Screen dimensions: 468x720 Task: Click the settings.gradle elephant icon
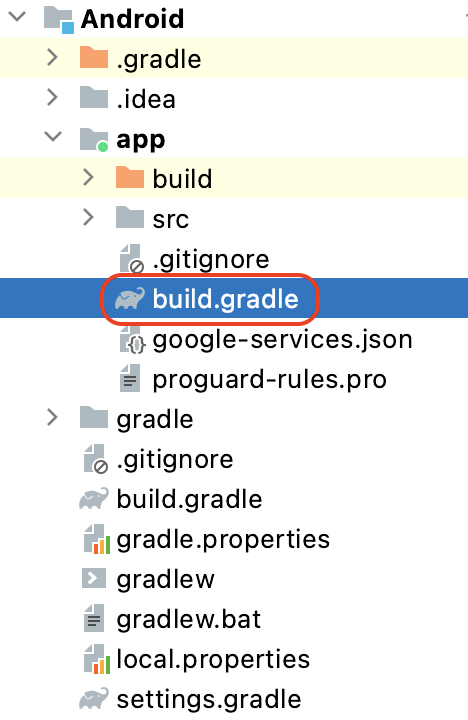94,699
